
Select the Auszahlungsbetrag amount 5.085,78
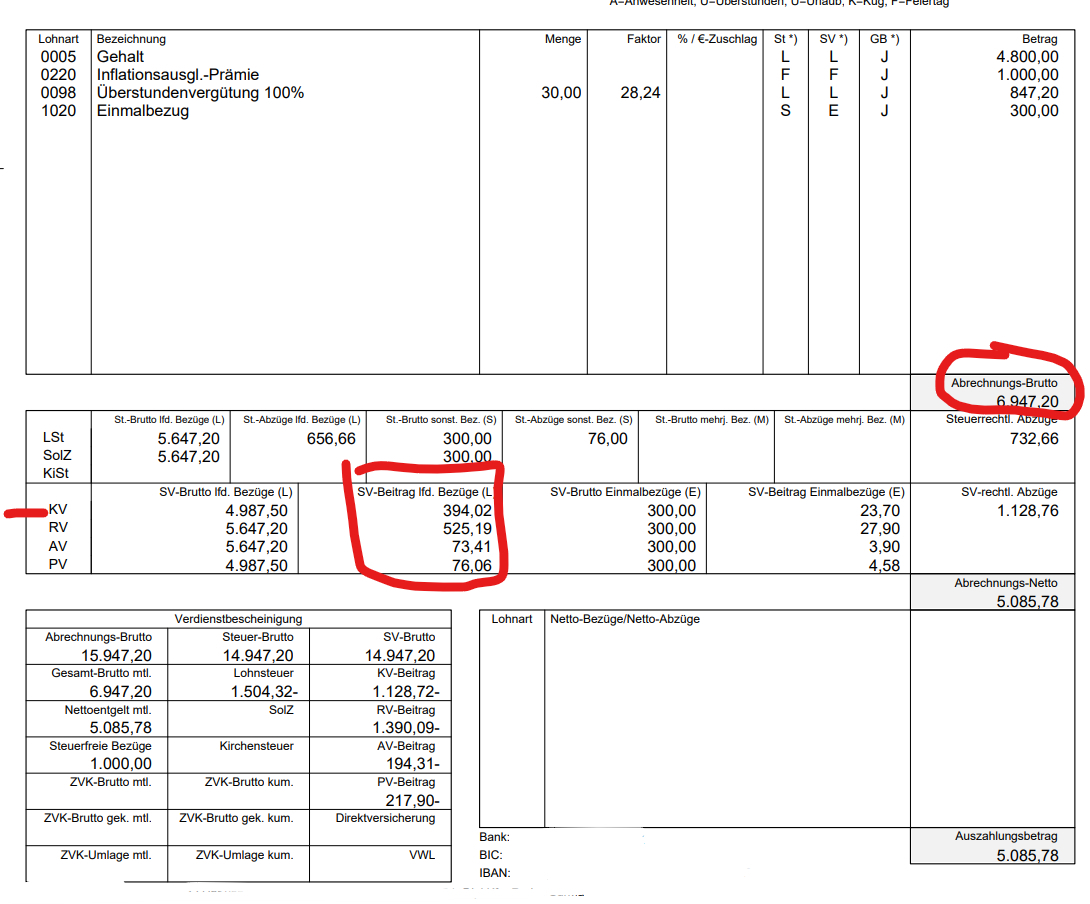tap(1027, 855)
